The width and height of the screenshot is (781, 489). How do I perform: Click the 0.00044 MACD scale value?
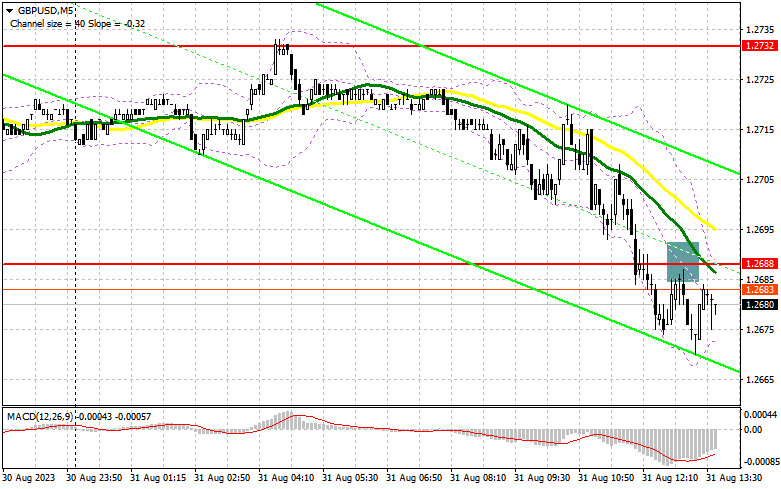[x=760, y=414]
